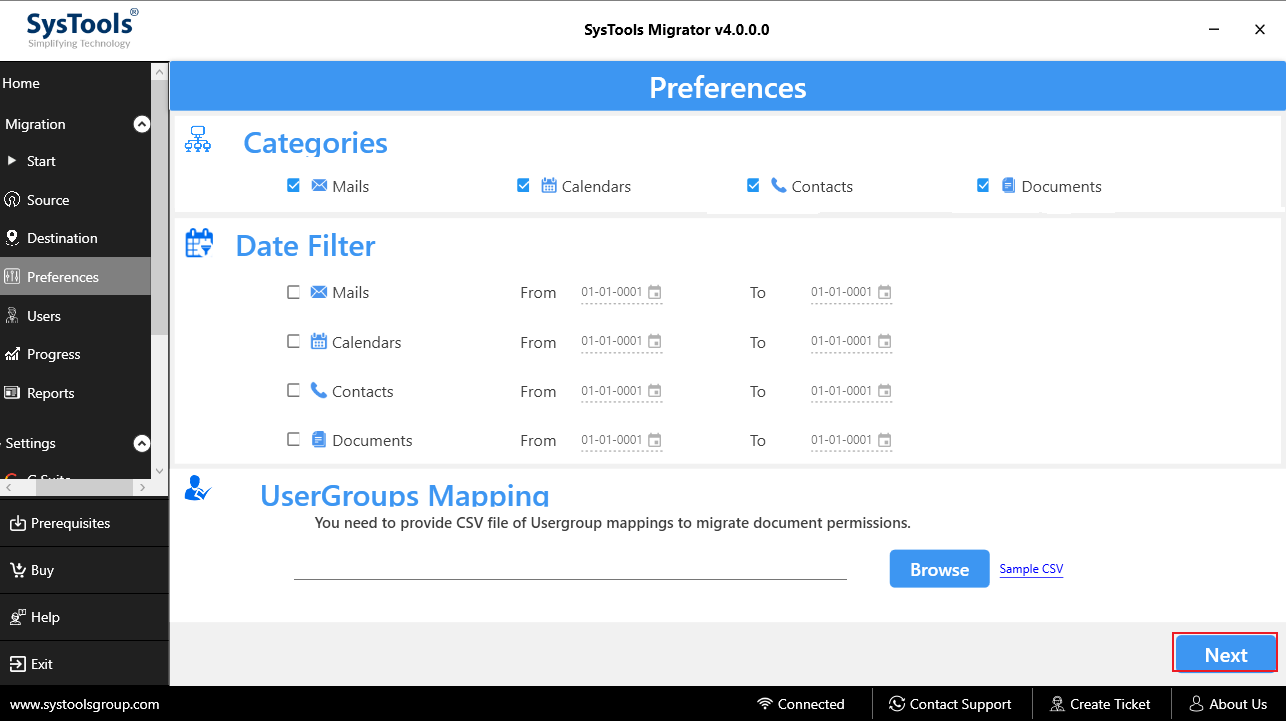
Task: Enable the Documents date filter checkbox
Action: [293, 439]
